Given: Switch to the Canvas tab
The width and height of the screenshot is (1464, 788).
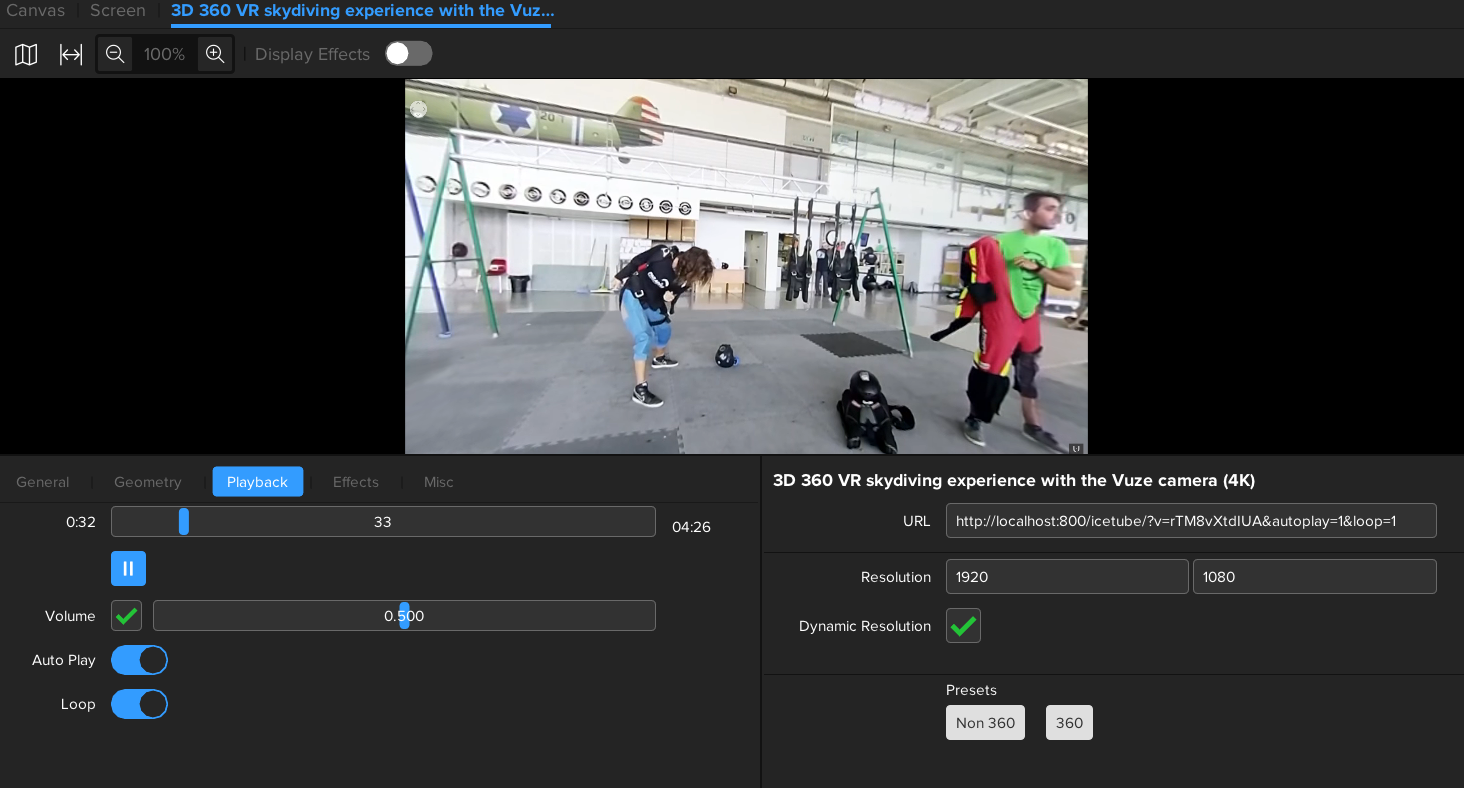Looking at the screenshot, I should [36, 11].
